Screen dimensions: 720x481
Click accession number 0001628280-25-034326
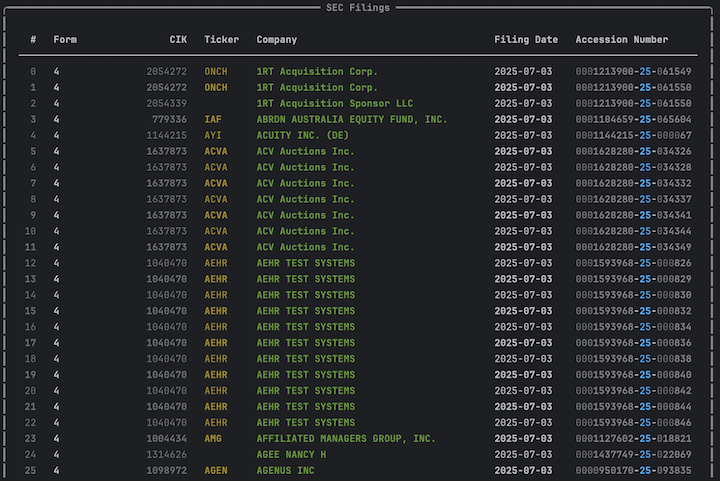pyautogui.click(x=633, y=151)
